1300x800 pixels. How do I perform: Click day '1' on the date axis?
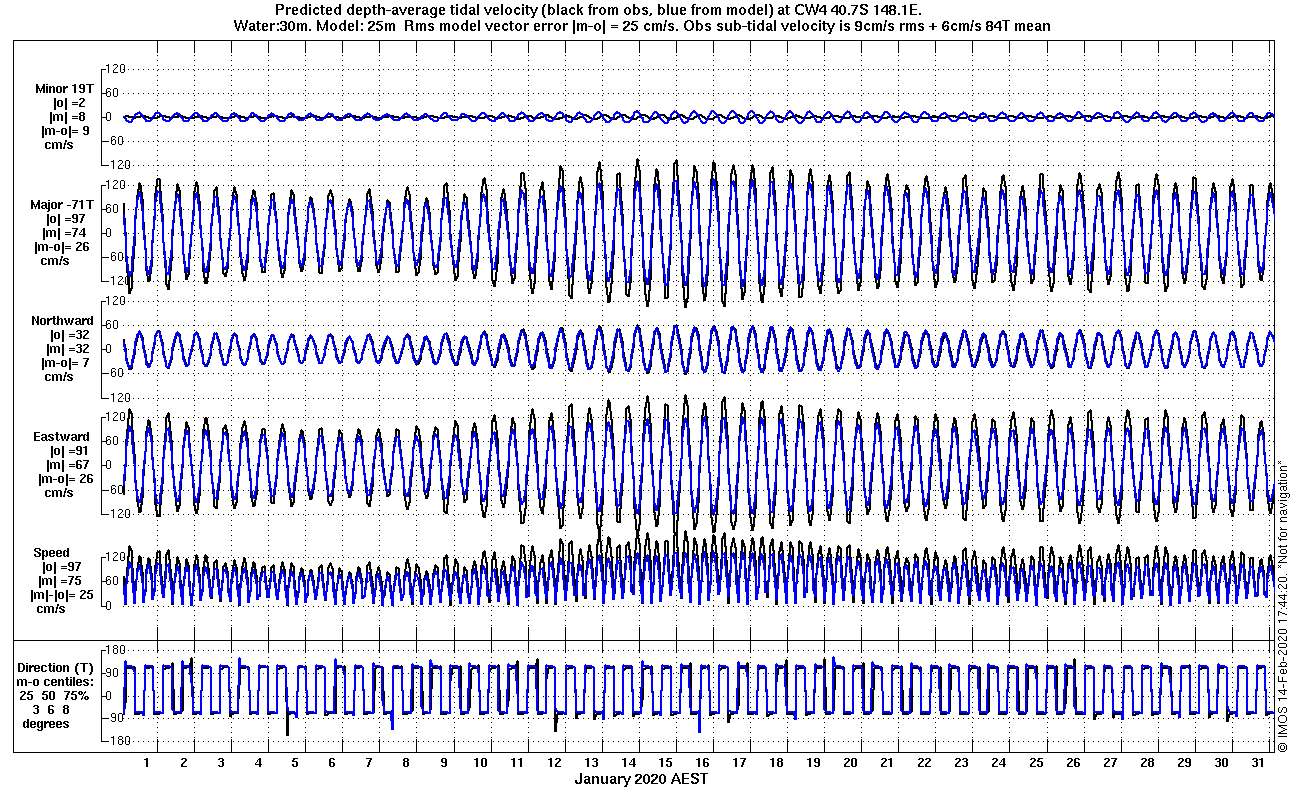point(147,762)
